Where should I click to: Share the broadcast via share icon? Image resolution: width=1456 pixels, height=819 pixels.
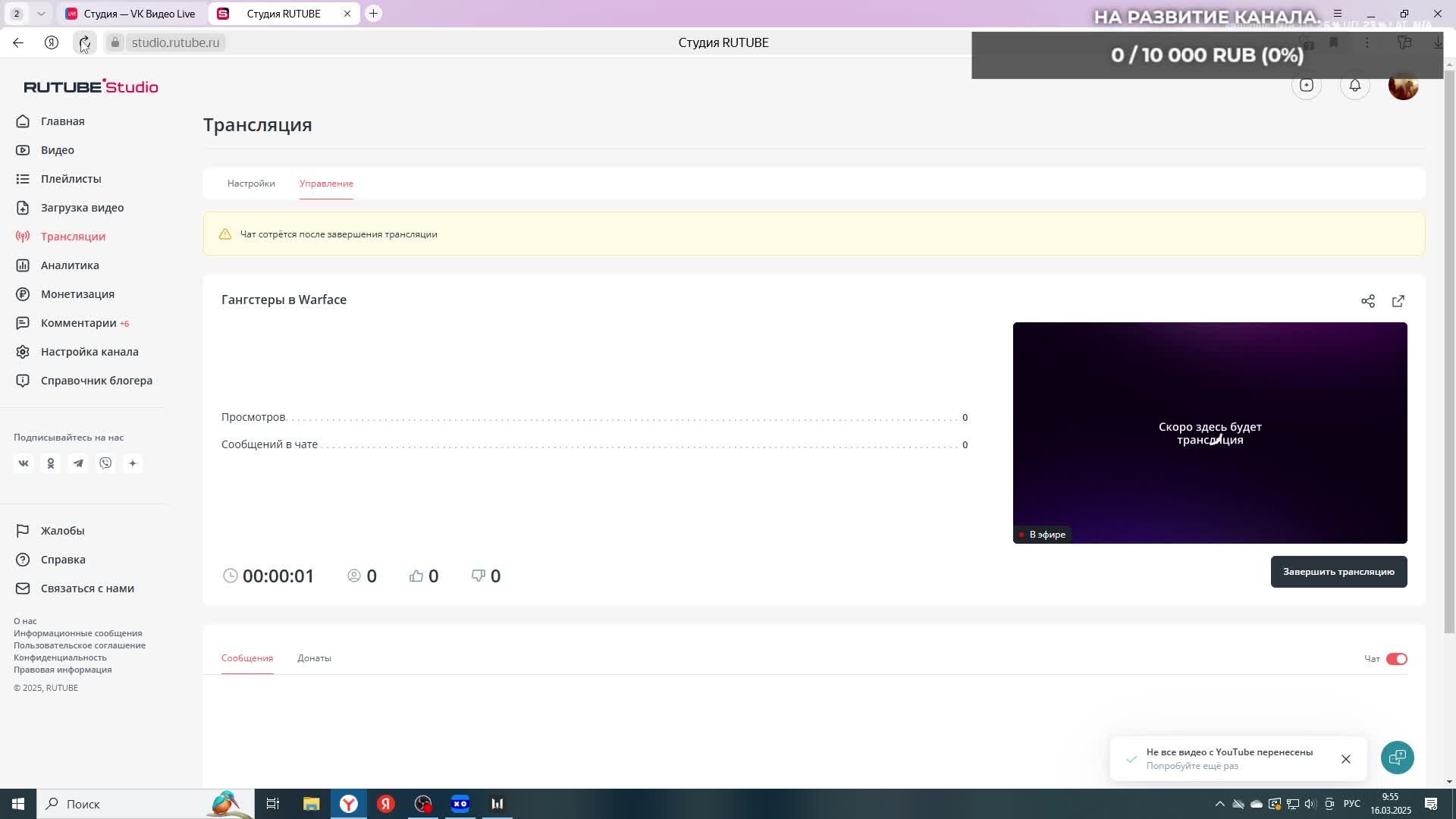(x=1367, y=301)
